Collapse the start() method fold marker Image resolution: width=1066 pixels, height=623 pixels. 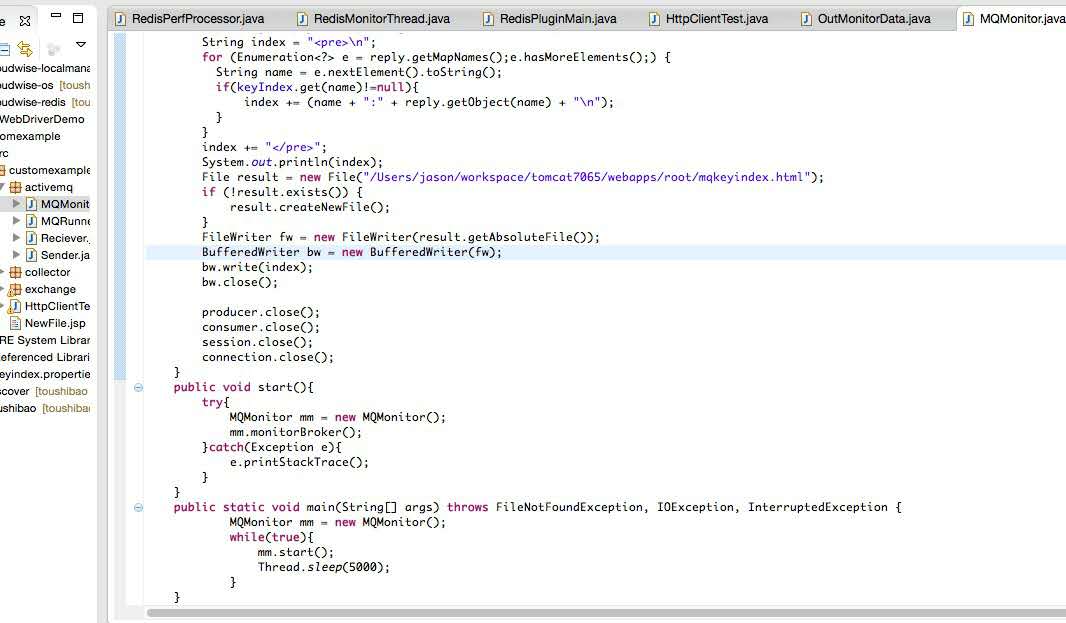click(138, 388)
